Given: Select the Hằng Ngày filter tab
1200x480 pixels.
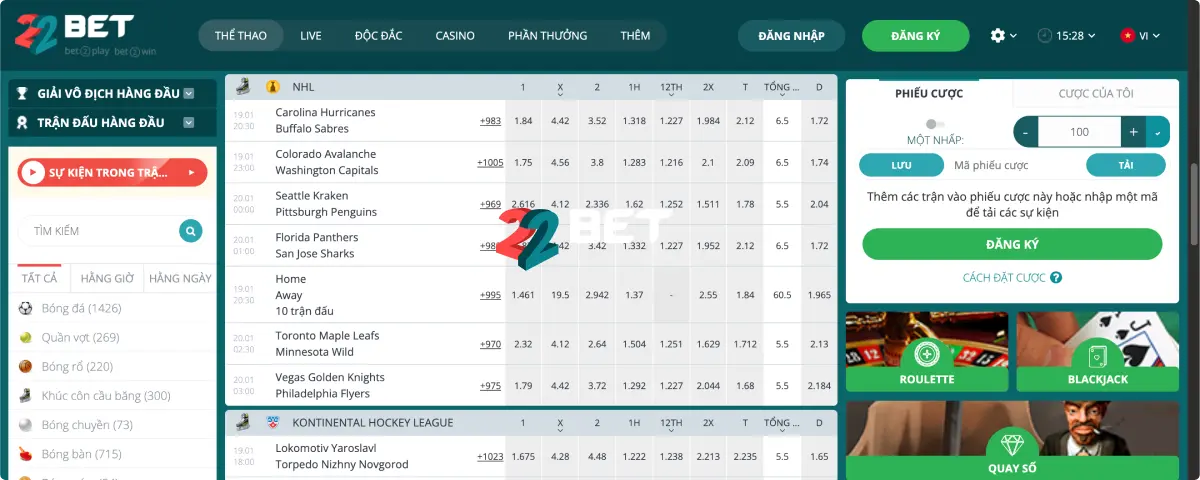Looking at the screenshot, I should (x=180, y=278).
